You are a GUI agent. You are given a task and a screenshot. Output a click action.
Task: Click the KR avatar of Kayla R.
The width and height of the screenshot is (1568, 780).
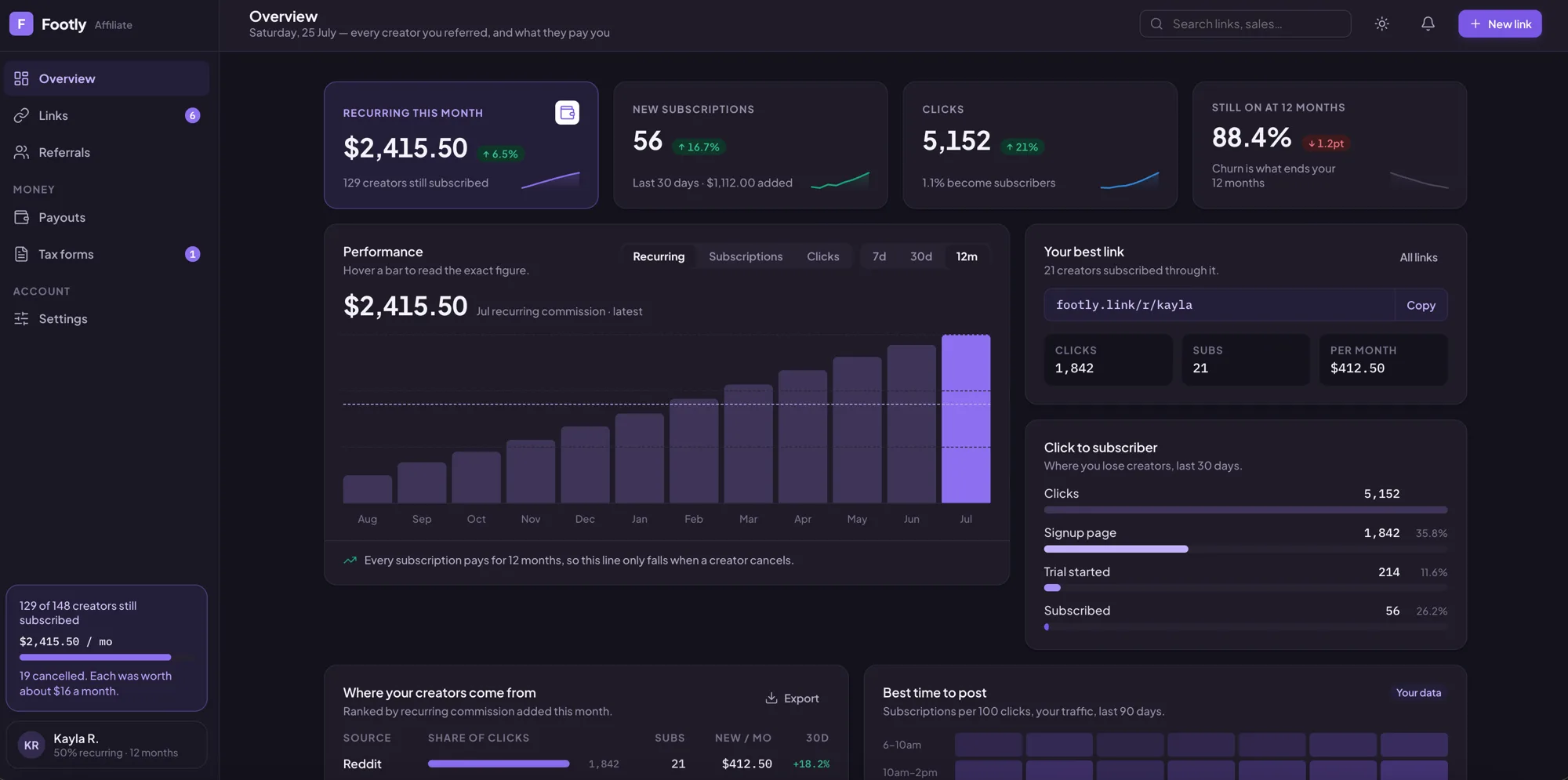click(31, 745)
